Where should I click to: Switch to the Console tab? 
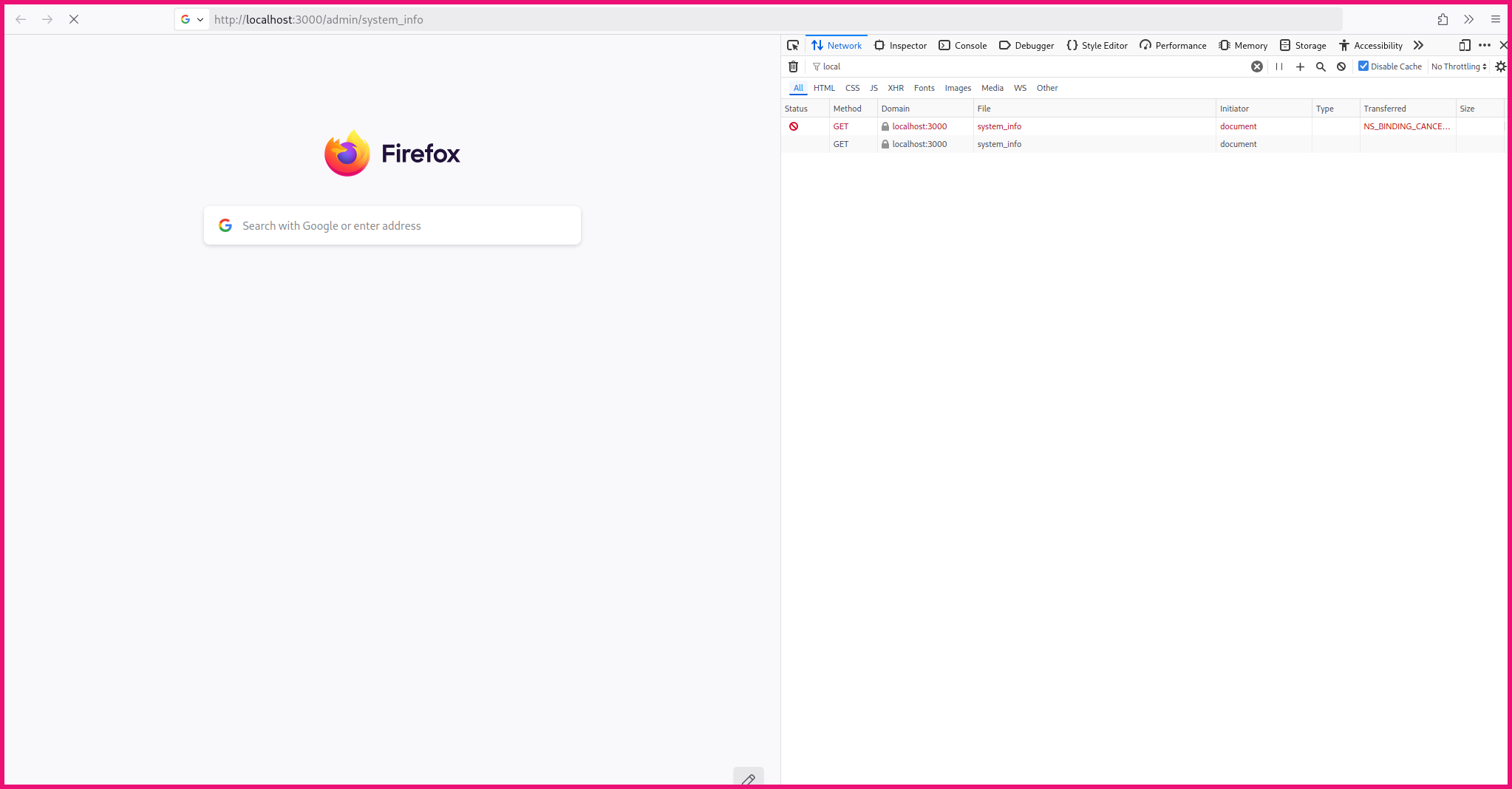[x=963, y=45]
